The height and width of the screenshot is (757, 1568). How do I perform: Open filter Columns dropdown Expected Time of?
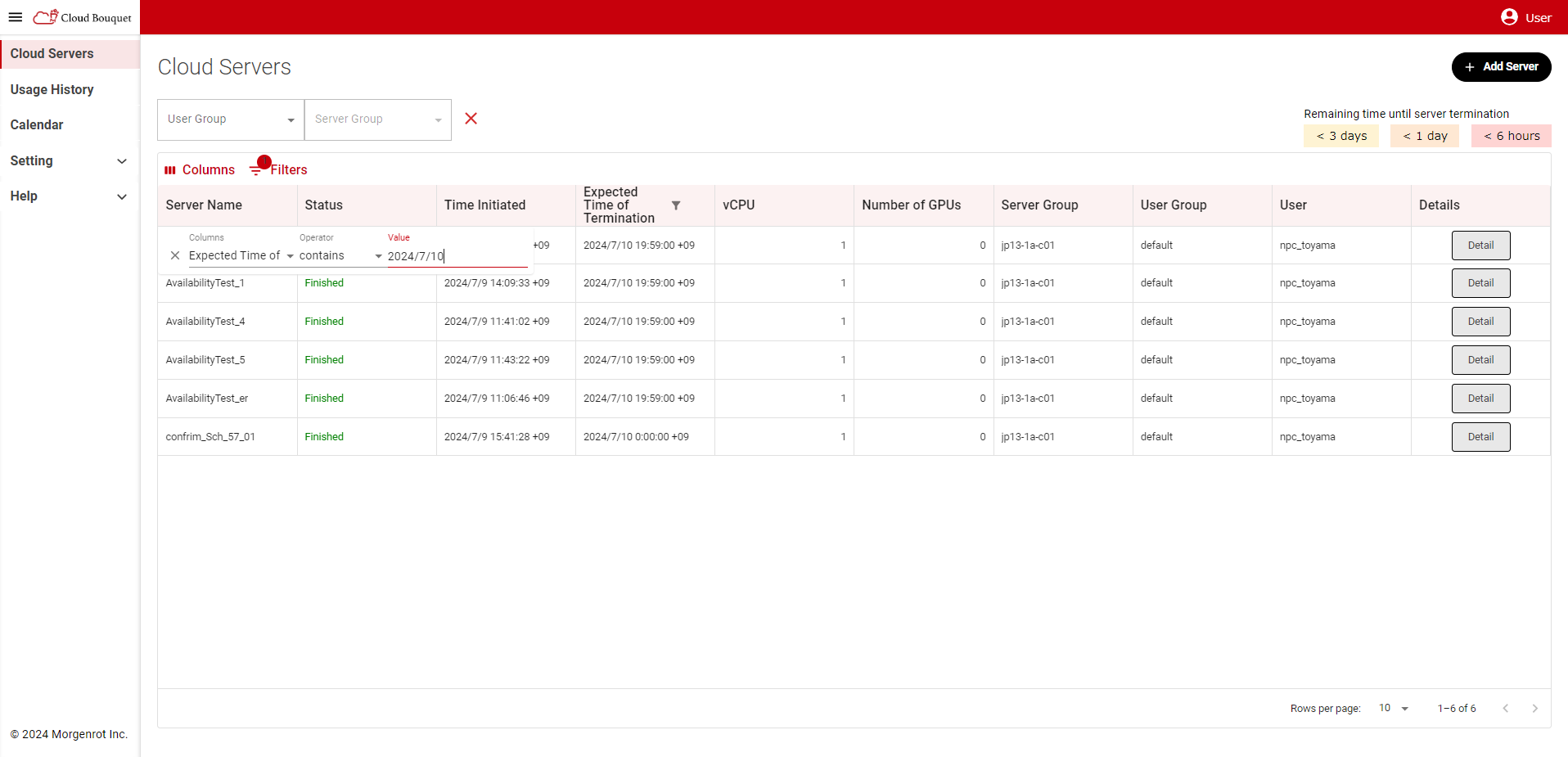[x=241, y=256]
